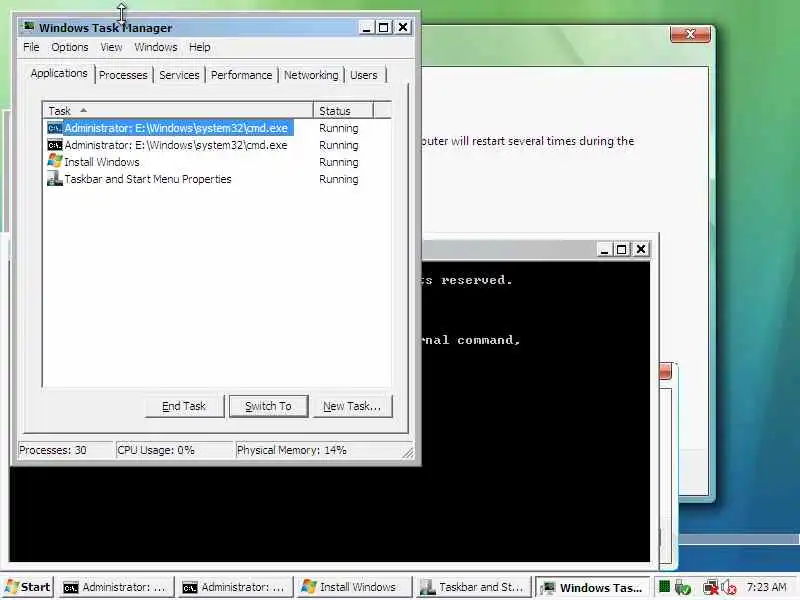Click the Safely Remove Hardware tray icon
This screenshot has width=800, height=600.
683,587
